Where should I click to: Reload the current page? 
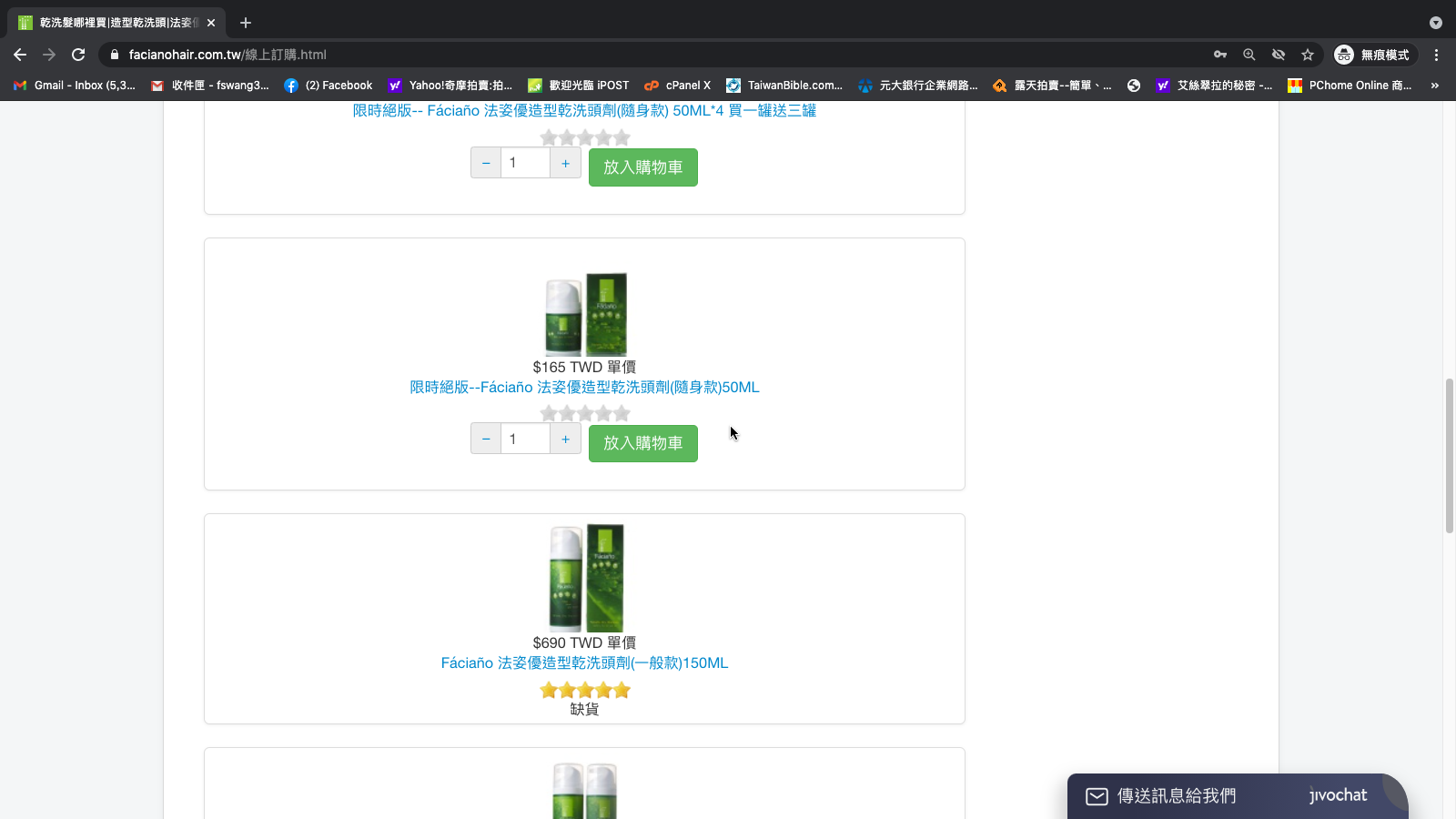click(x=78, y=55)
